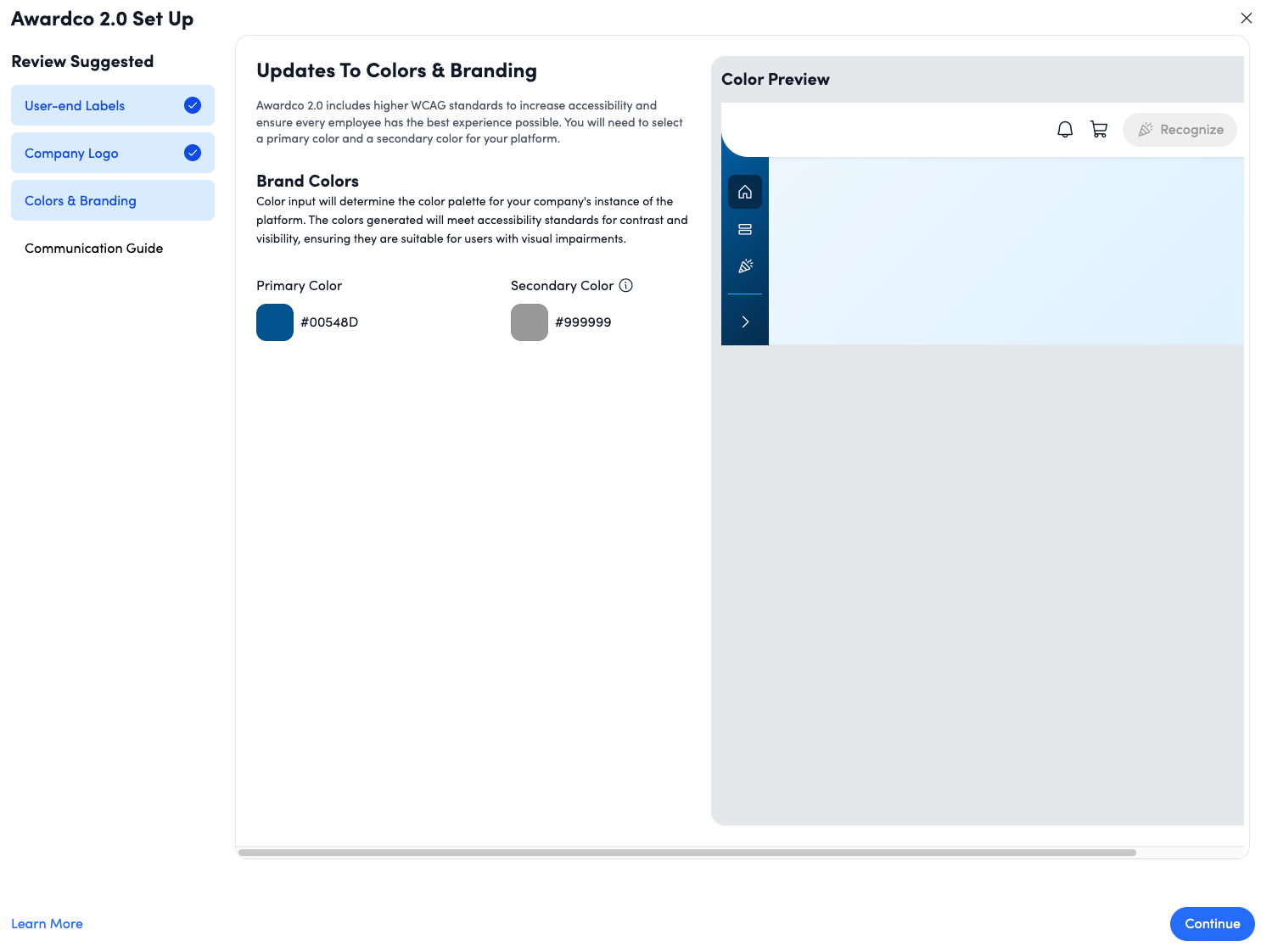
Task: Select the Colors & Branding step
Action: [81, 201]
